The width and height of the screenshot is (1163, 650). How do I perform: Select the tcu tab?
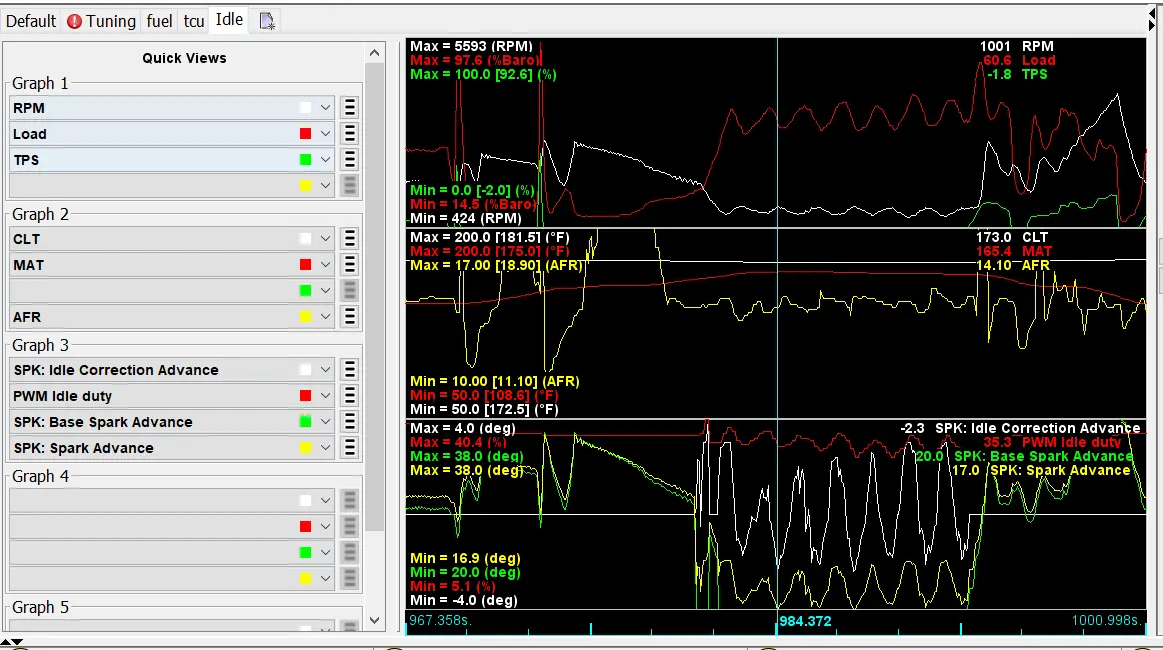[x=194, y=21]
